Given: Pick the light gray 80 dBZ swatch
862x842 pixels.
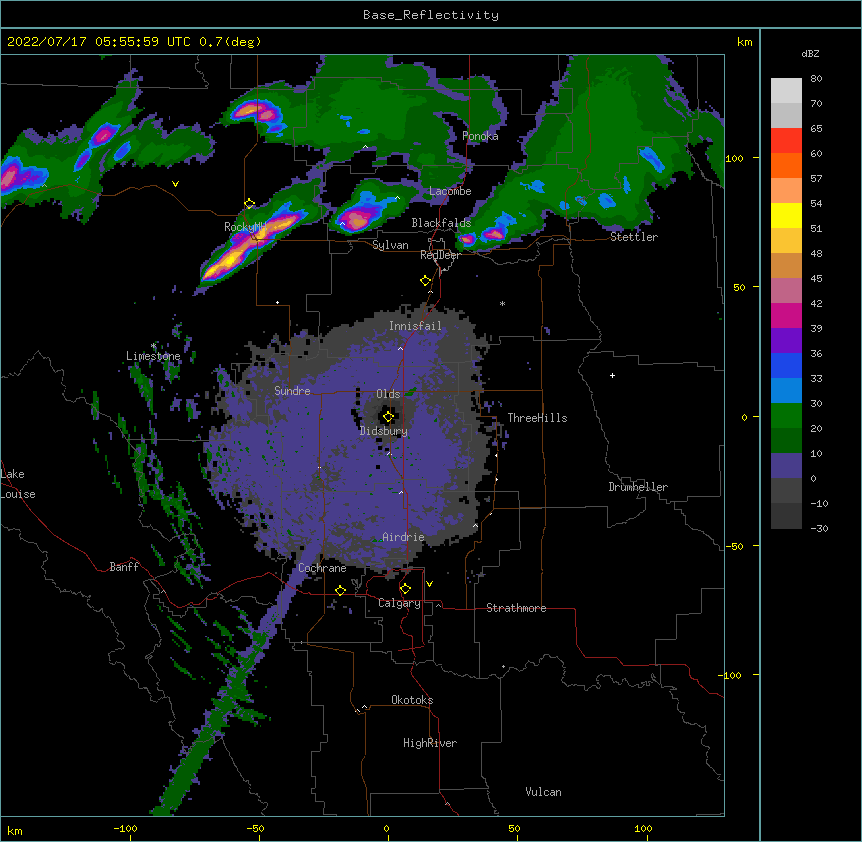Looking at the screenshot, I should pyautogui.click(x=786, y=91).
